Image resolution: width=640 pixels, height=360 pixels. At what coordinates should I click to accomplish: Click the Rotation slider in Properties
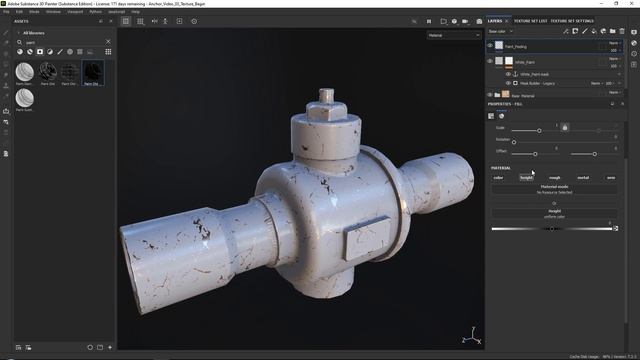pos(565,142)
